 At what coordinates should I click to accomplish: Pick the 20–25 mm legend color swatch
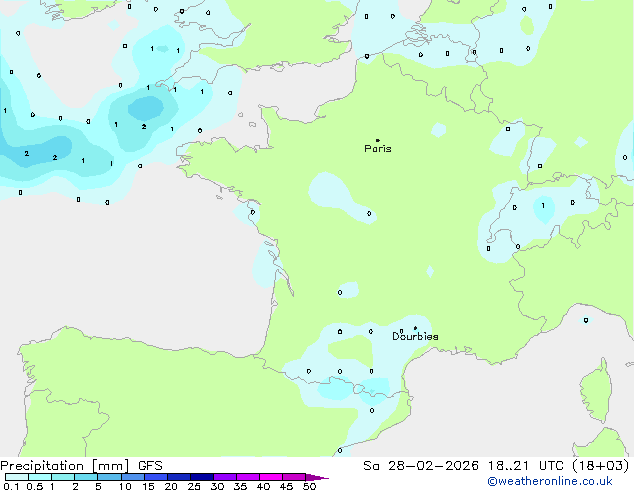[178, 477]
